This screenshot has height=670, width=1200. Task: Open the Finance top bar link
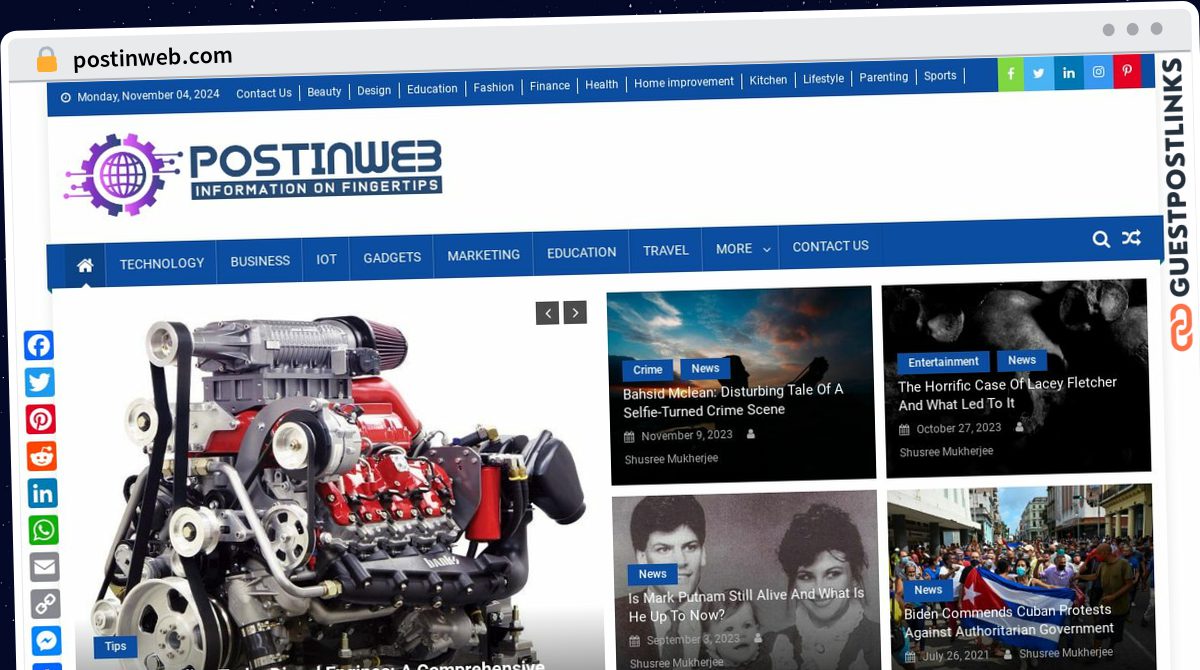550,86
